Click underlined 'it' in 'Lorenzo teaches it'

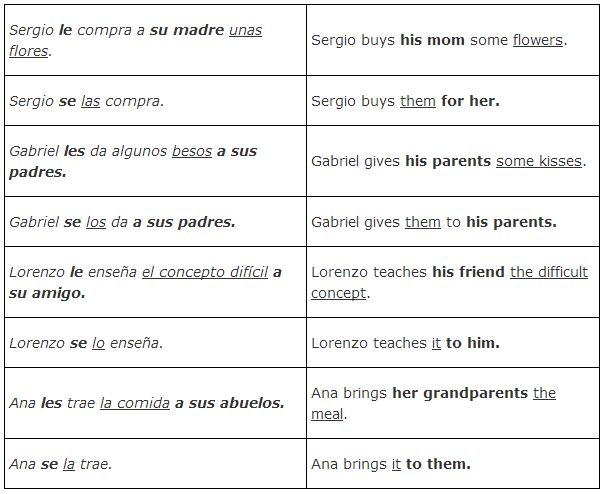click(x=436, y=343)
